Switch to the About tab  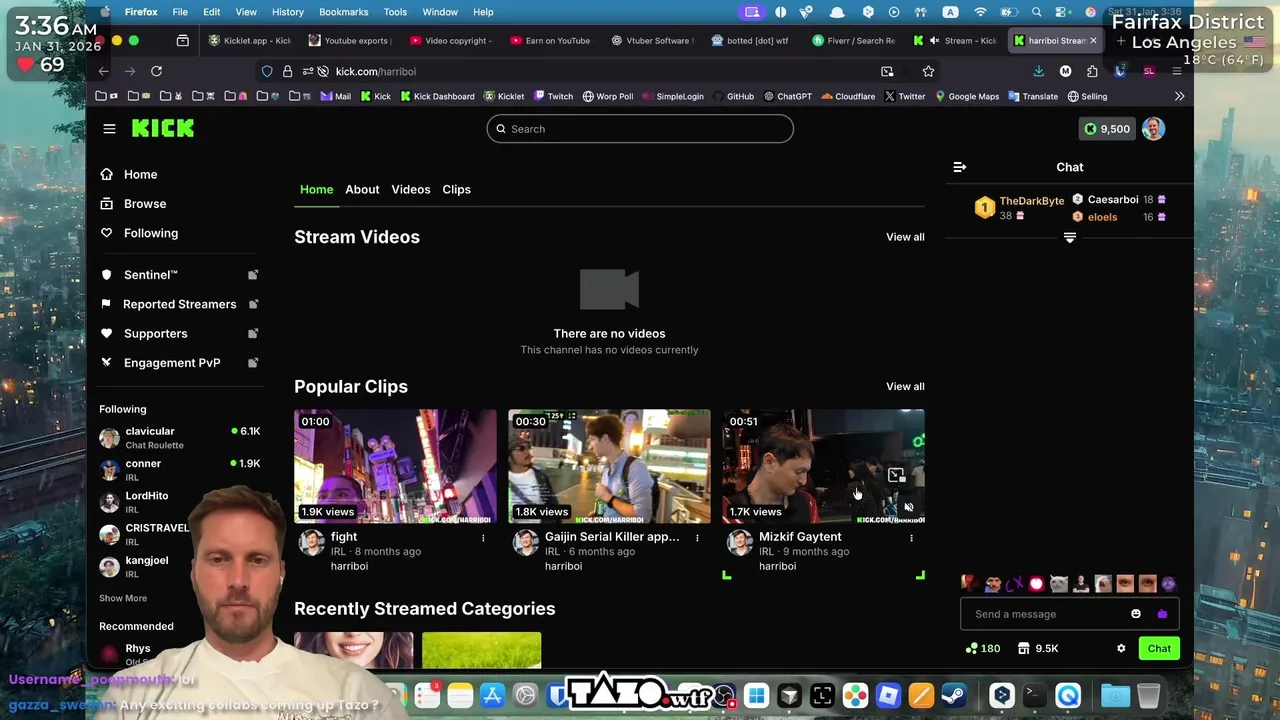[362, 189]
